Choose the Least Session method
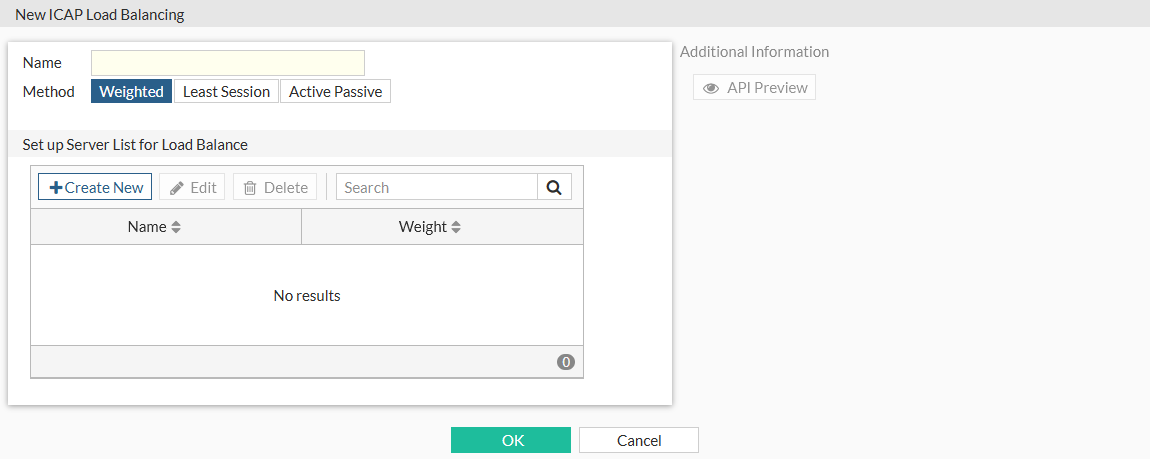Image resolution: width=1150 pixels, height=459 pixels. (226, 92)
